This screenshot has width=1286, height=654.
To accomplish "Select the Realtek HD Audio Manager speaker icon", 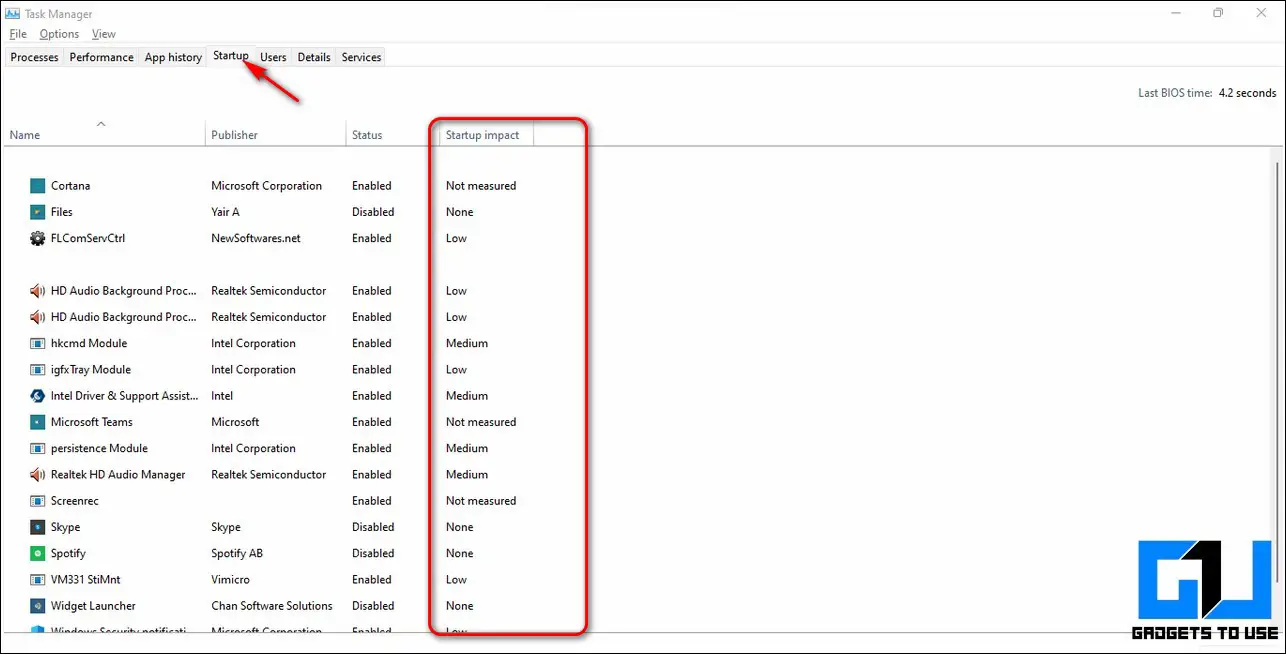I will point(38,475).
